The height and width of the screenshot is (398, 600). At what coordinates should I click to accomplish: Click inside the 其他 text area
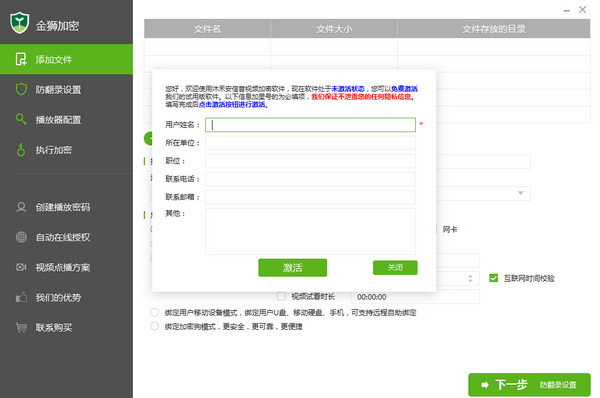[x=310, y=231]
